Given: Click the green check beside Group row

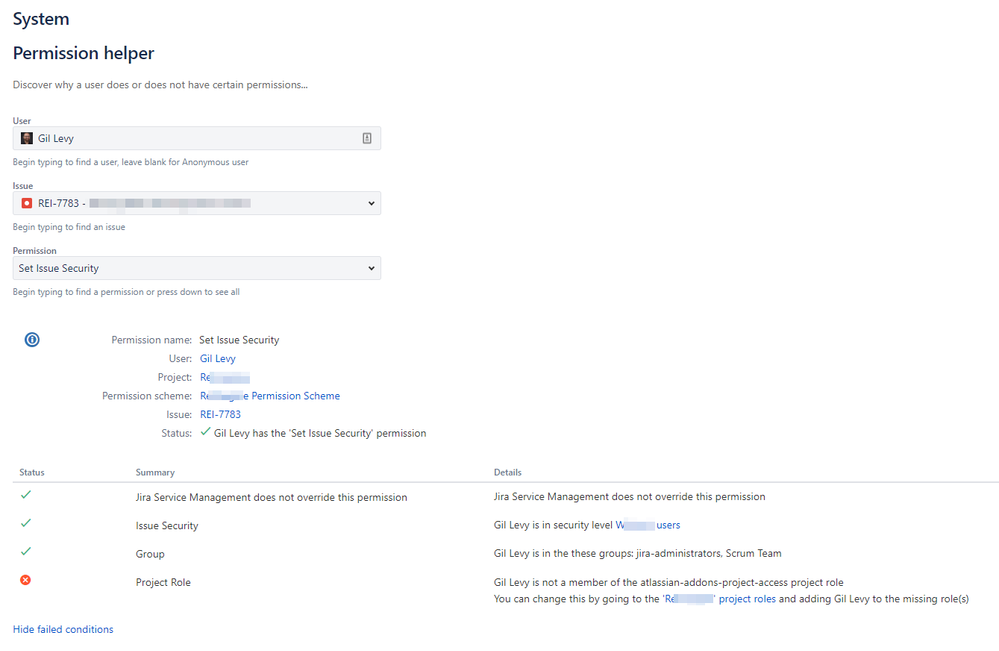Looking at the screenshot, I should (x=26, y=551).
